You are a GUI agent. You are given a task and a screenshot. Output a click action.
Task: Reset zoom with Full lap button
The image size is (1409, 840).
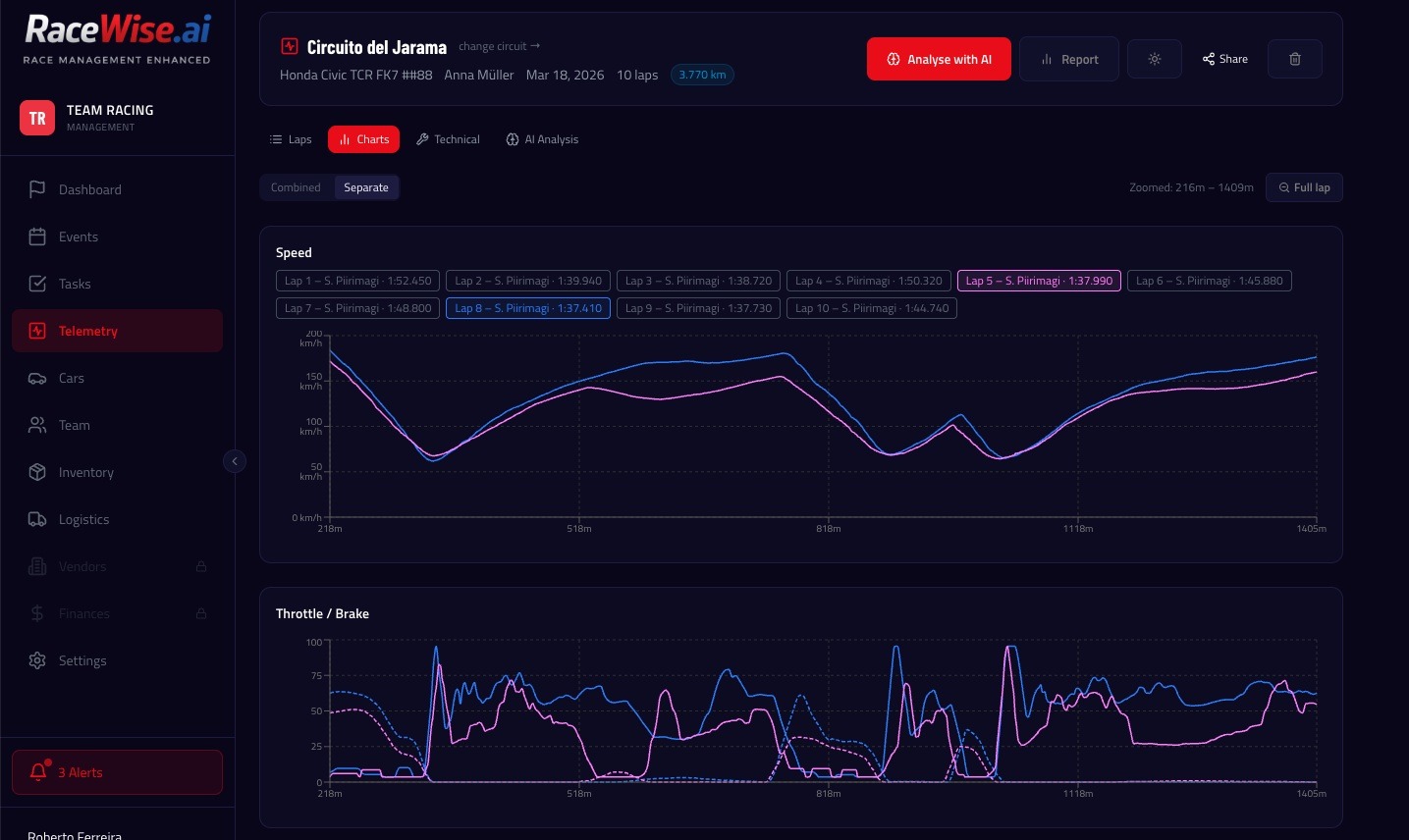point(1304,187)
